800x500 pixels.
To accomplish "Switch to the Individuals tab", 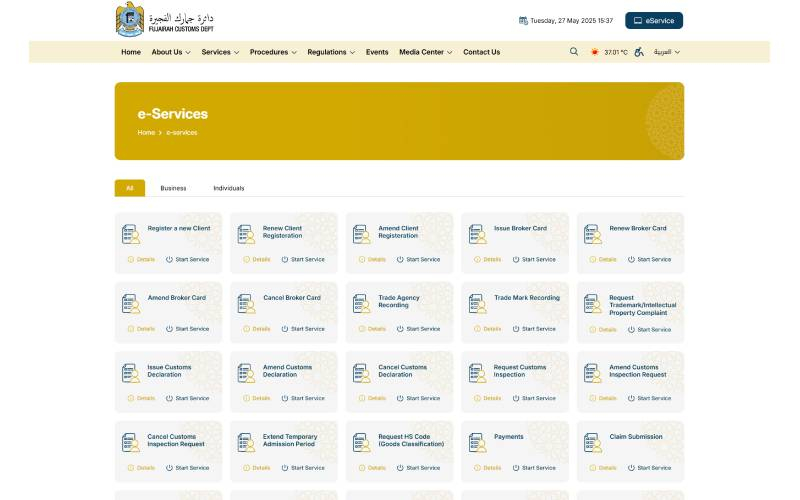I will point(229,188).
